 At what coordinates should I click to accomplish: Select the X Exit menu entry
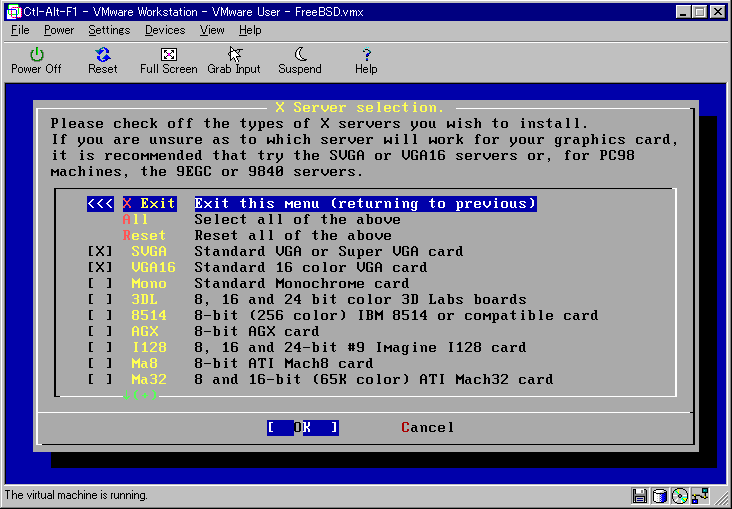[149, 204]
